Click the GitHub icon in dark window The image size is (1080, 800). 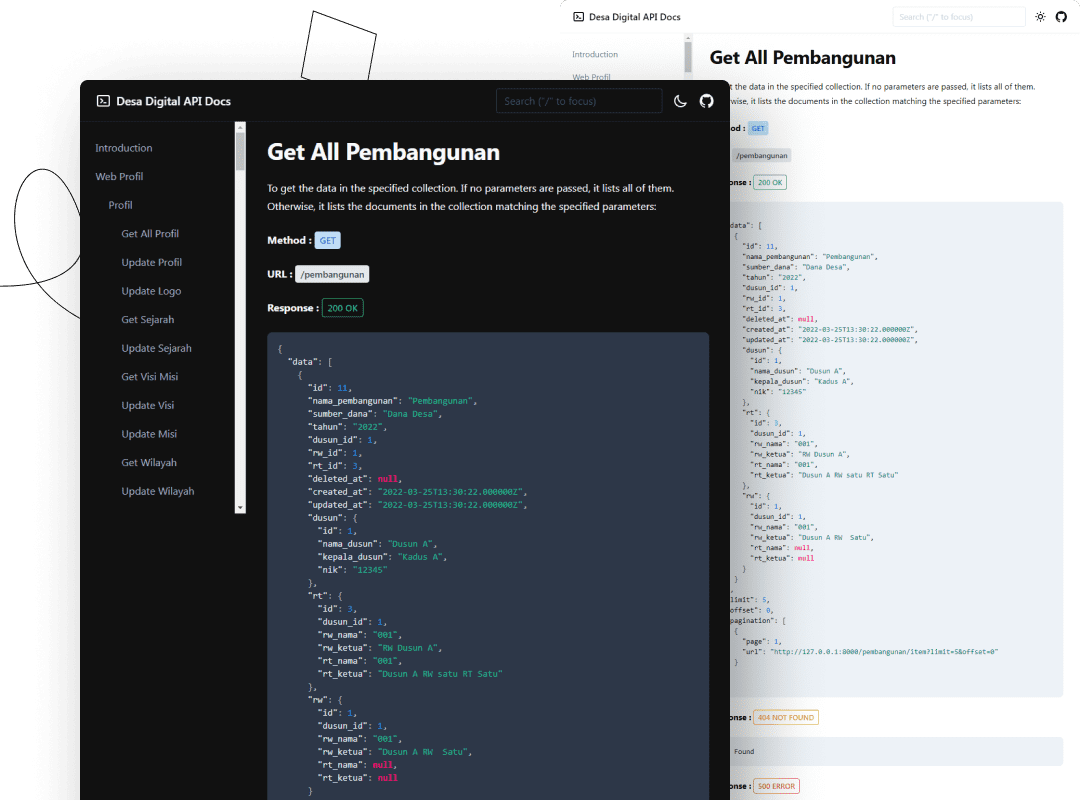[707, 101]
